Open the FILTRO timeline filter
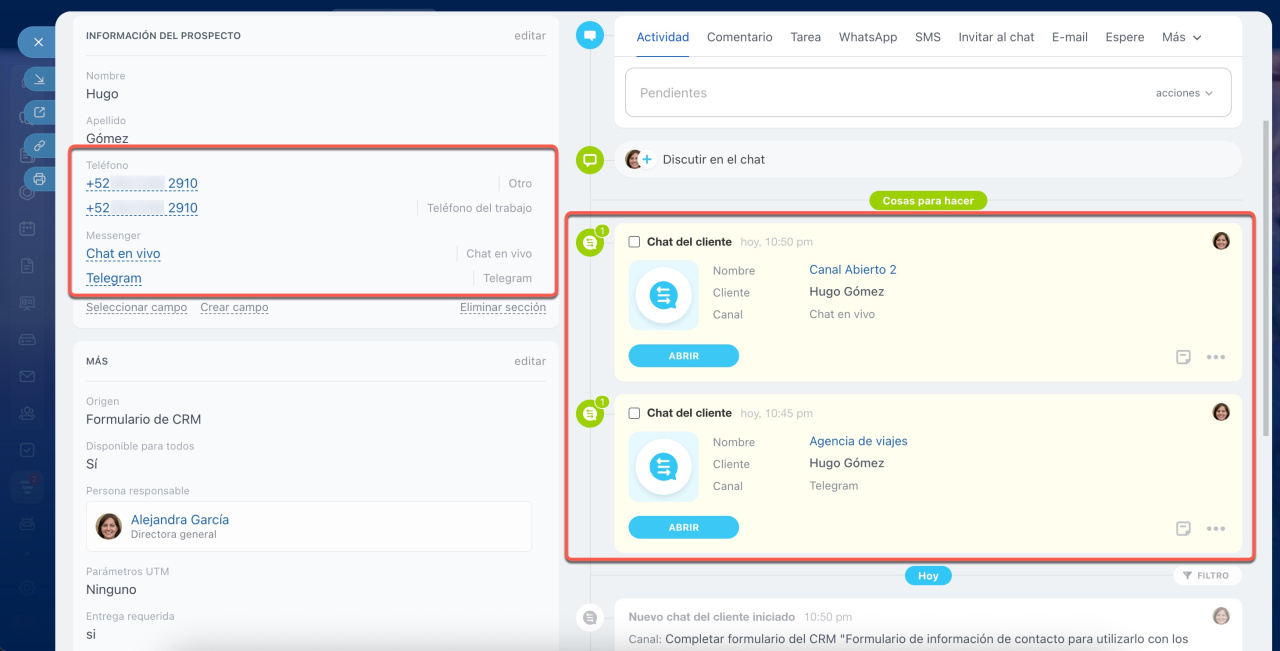This screenshot has width=1280, height=651. pos(1206,576)
